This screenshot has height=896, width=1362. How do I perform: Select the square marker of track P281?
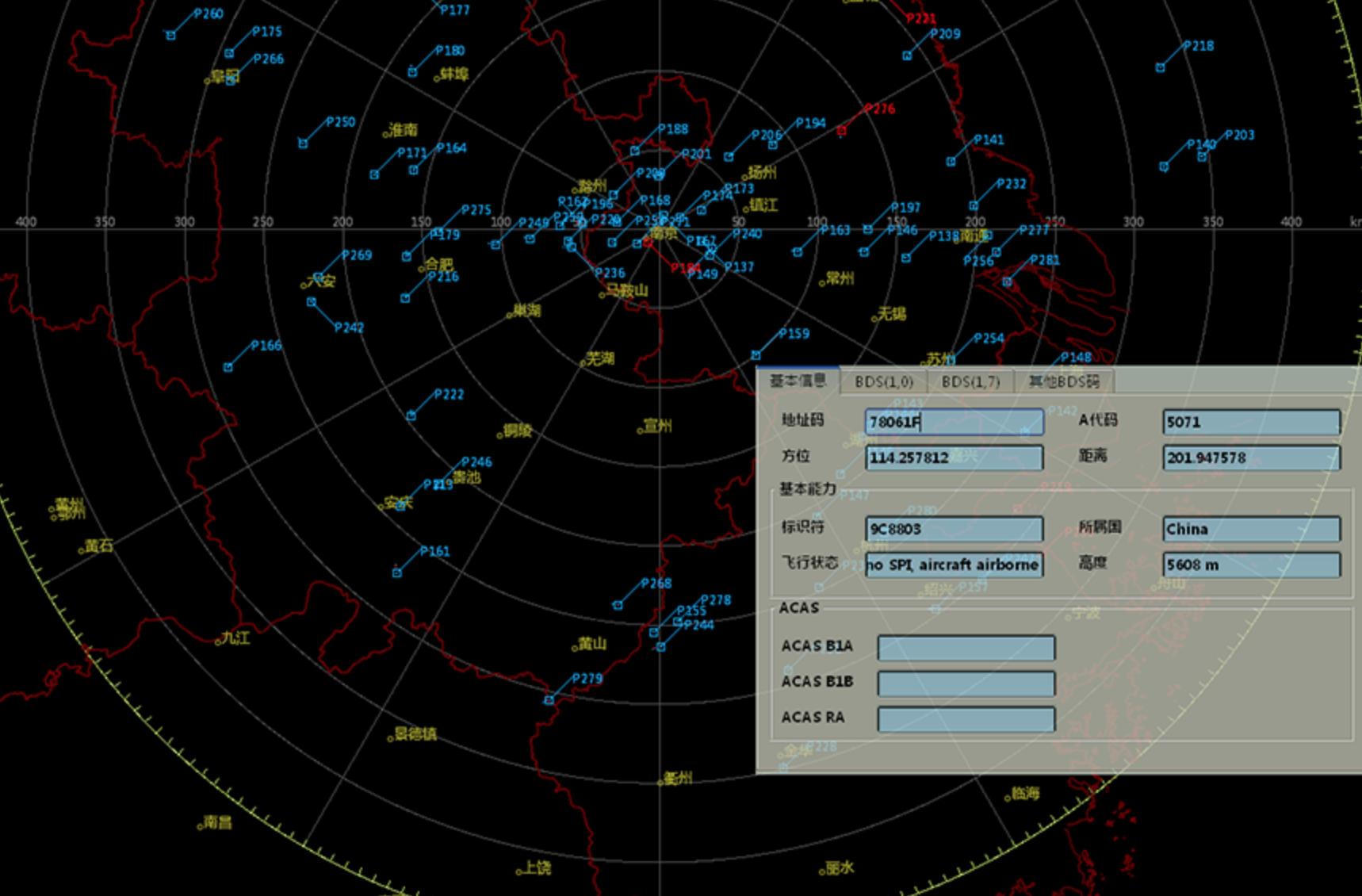click(1007, 281)
